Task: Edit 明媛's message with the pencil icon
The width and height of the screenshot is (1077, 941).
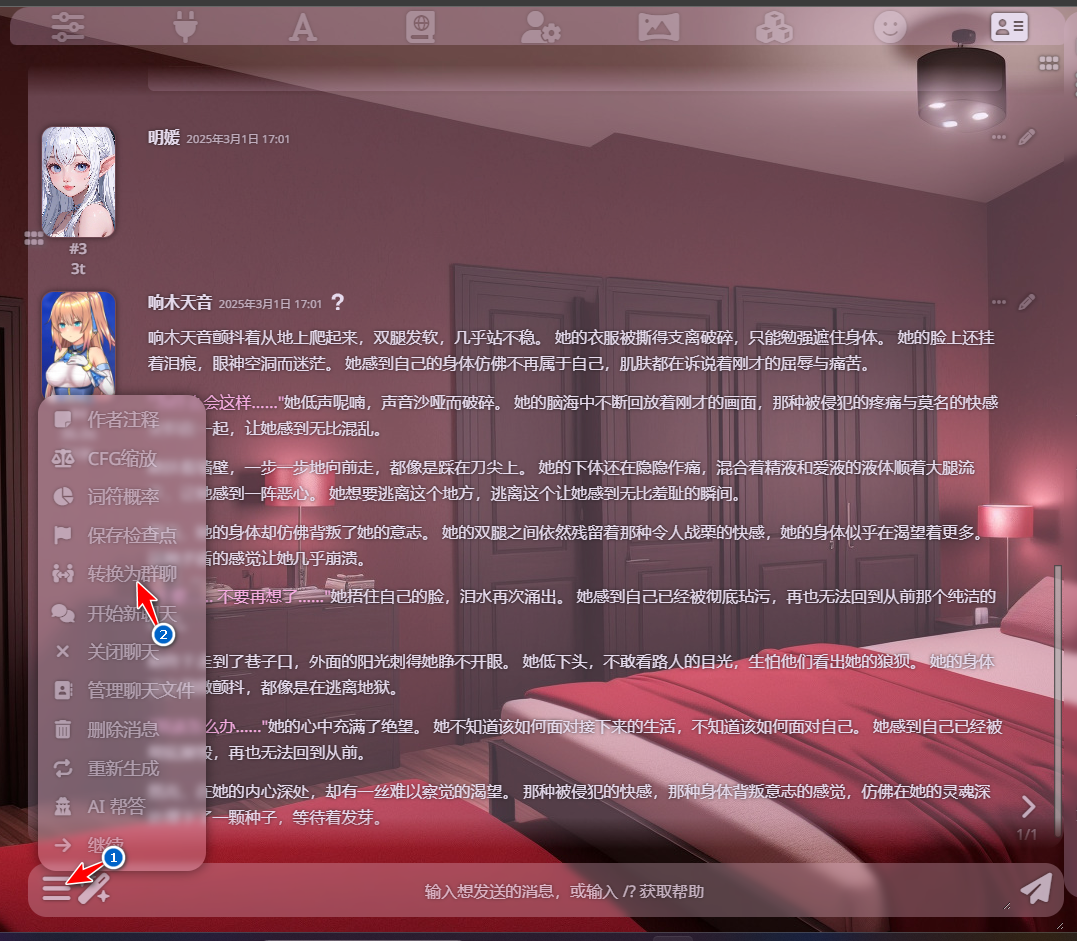Action: [1026, 137]
